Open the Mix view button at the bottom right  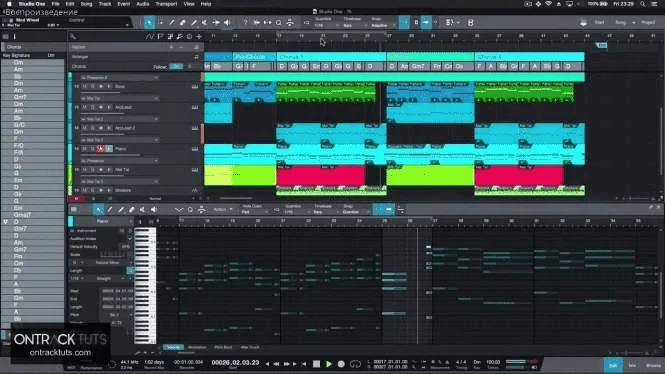point(632,365)
